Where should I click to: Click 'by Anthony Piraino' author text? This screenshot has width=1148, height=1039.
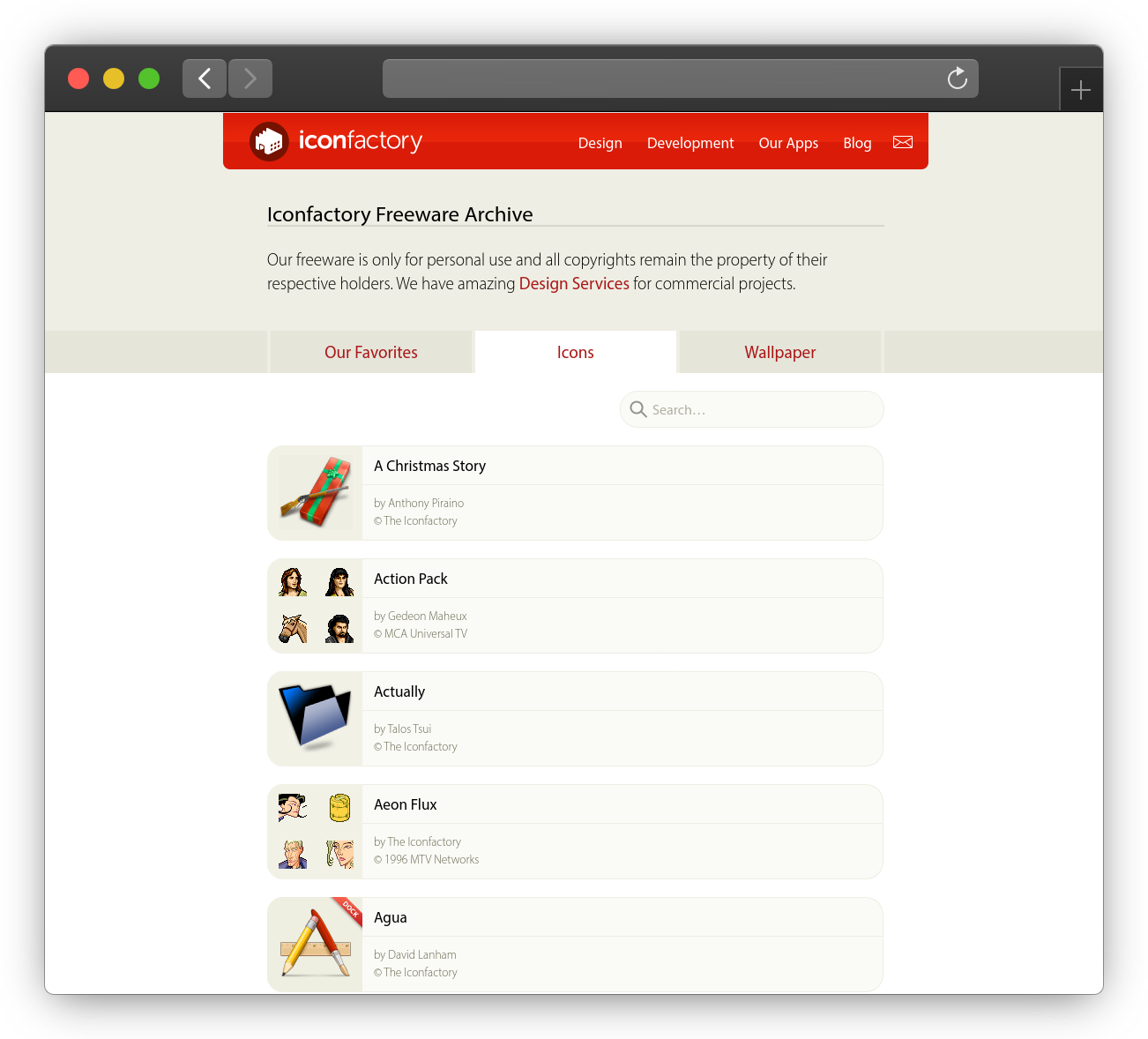coord(419,503)
